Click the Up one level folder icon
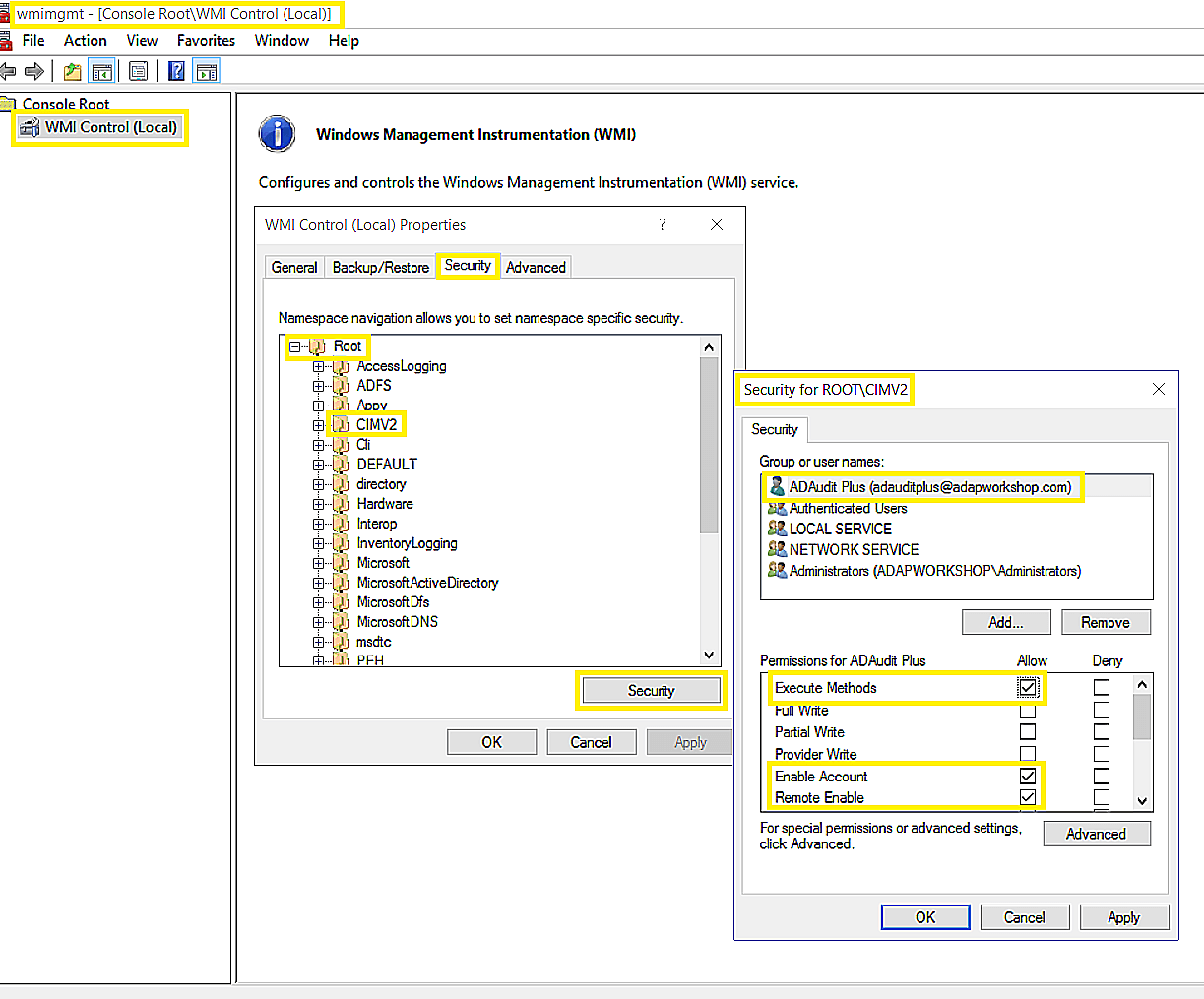 72,71
